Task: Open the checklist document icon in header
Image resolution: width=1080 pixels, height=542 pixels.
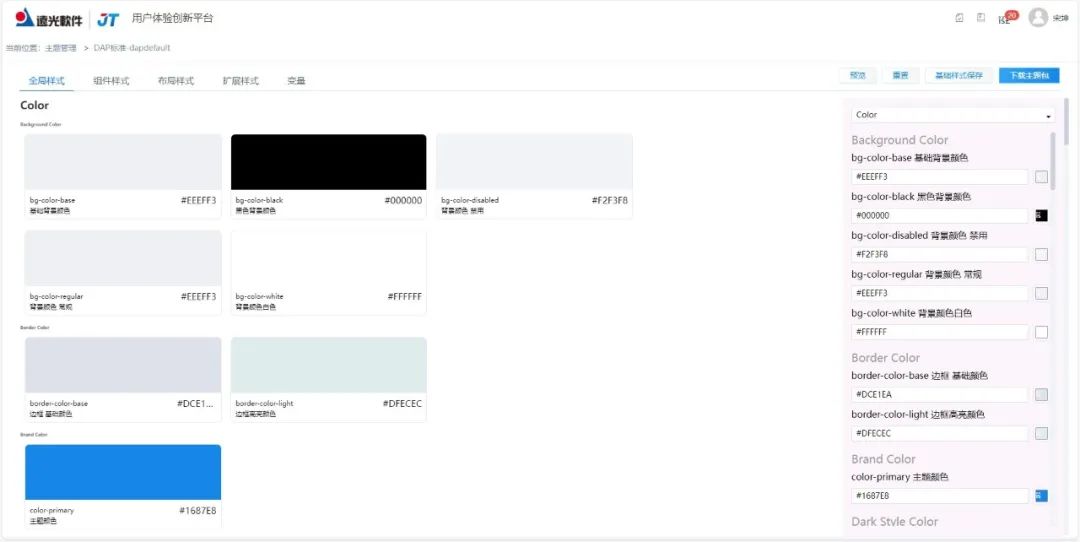Action: click(960, 18)
